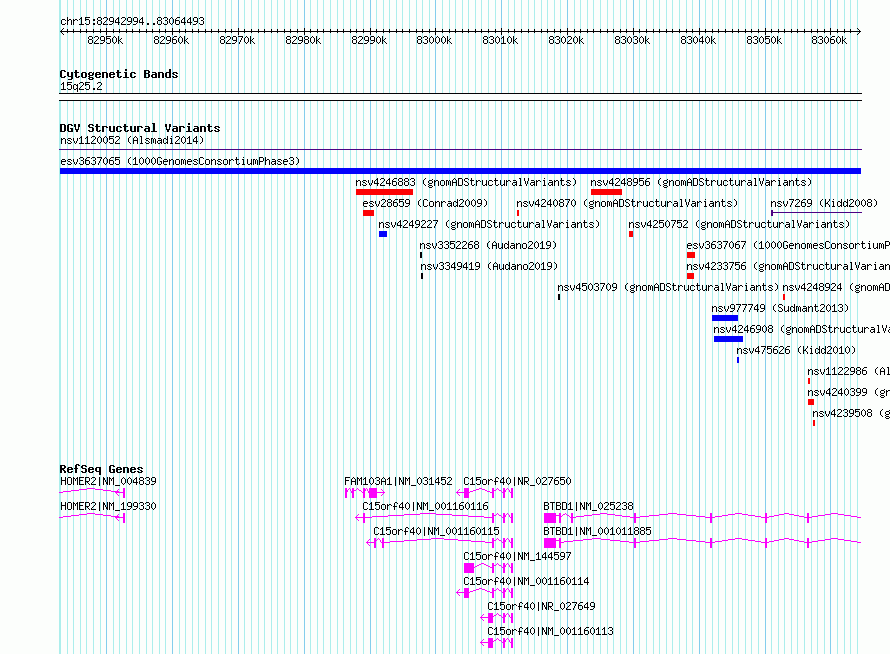The height and width of the screenshot is (654, 890).
Task: Click nsv4503709 gnomAD variant label
Action: pyautogui.click(x=668, y=287)
